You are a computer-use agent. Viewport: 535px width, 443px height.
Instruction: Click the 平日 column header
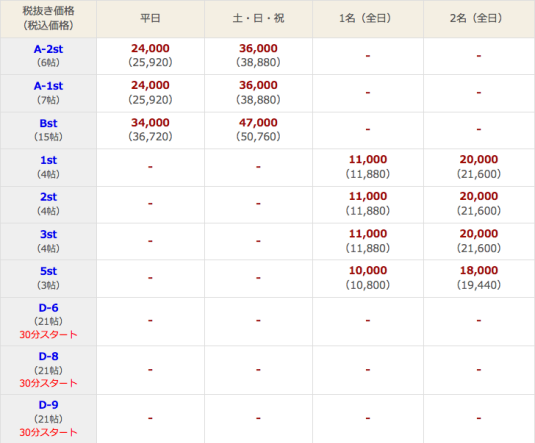click(150, 18)
